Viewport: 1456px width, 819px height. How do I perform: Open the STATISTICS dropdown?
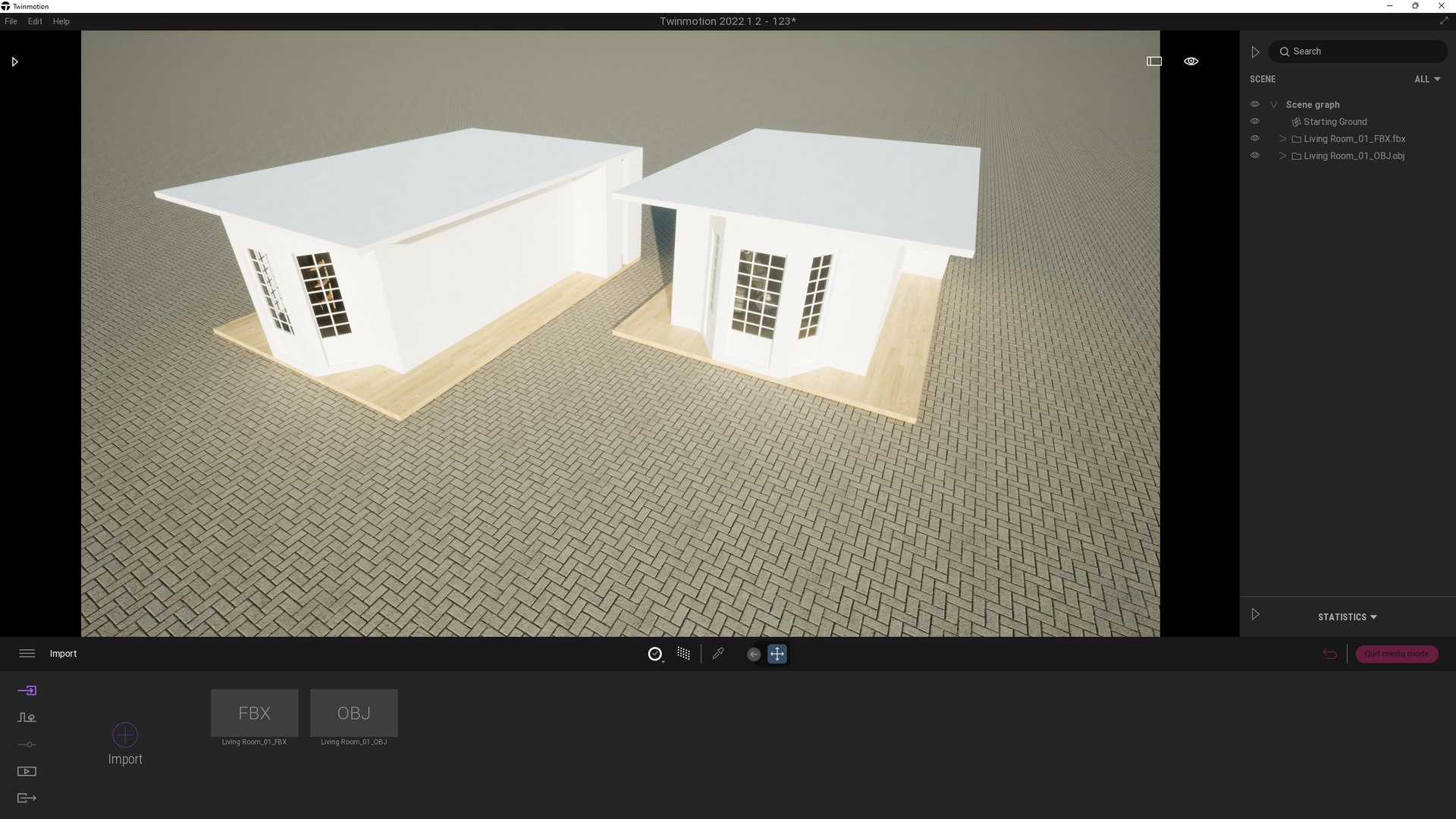click(x=1348, y=617)
